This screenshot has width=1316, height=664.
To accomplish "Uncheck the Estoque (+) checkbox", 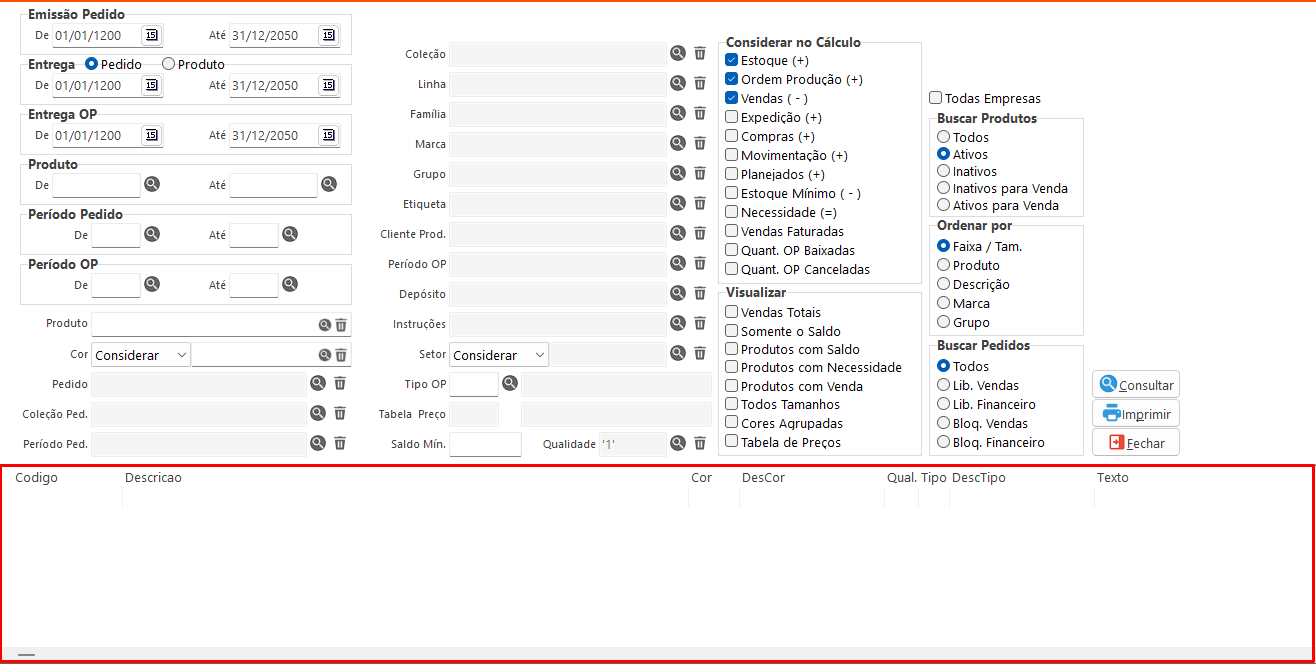I will (x=731, y=61).
